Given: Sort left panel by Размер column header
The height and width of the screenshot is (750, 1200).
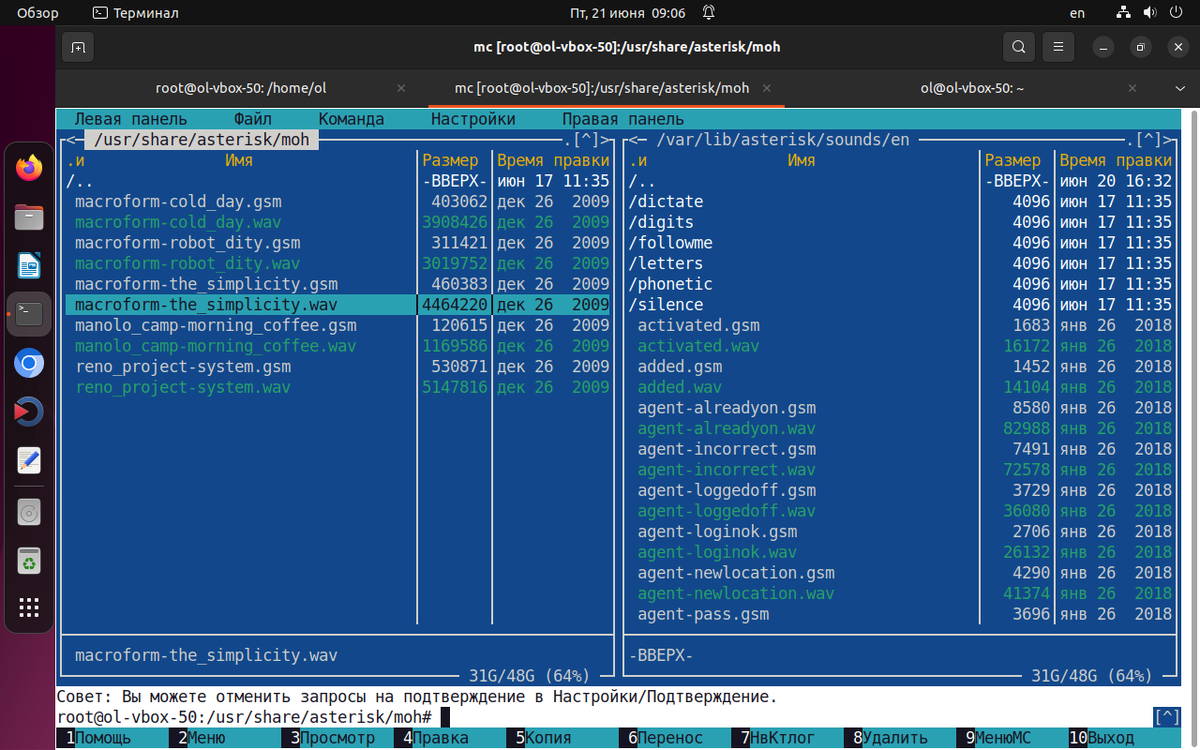Looking at the screenshot, I should (x=451, y=160).
